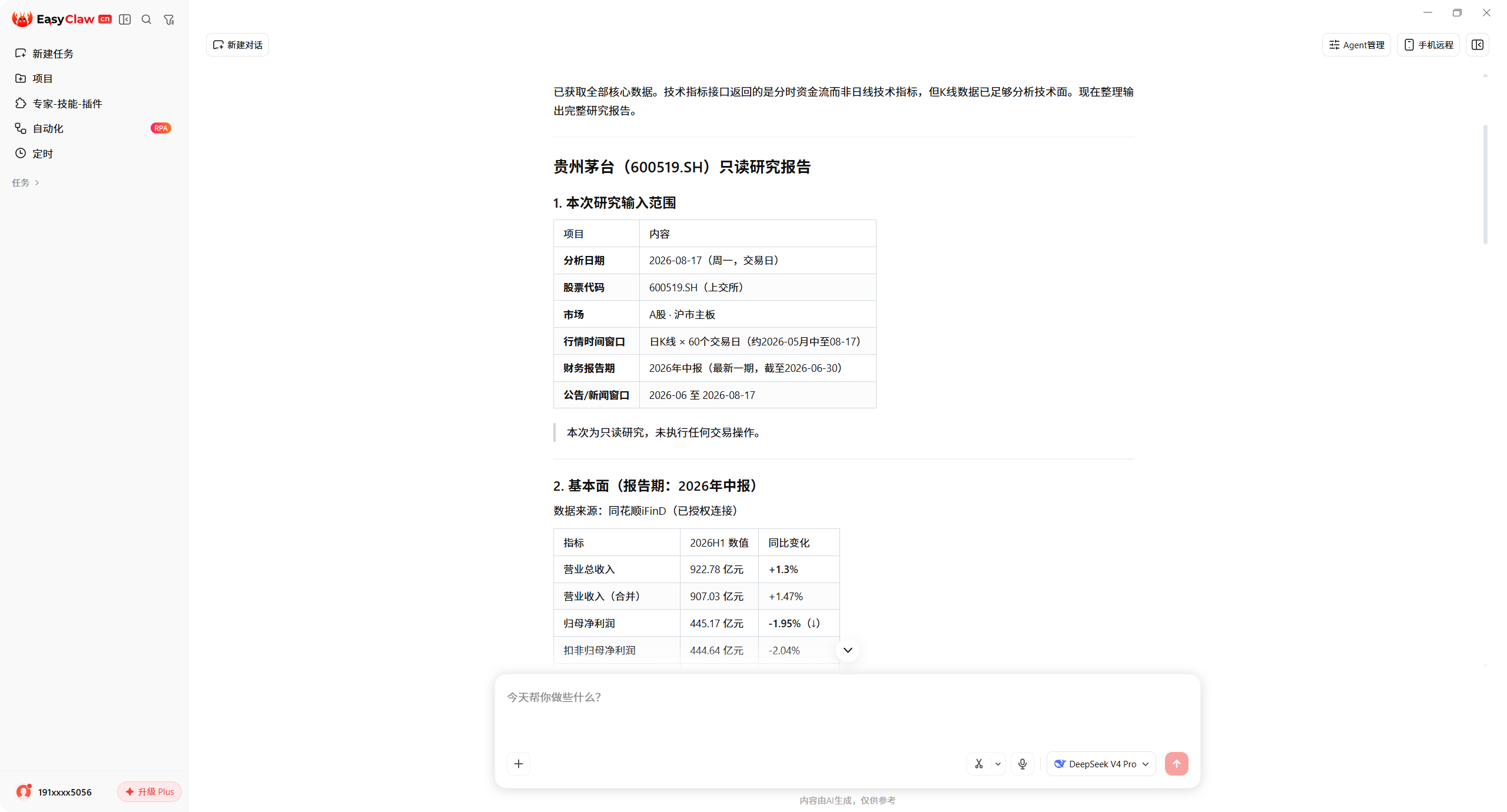Click the account name 191xxxx5056

click(x=65, y=792)
